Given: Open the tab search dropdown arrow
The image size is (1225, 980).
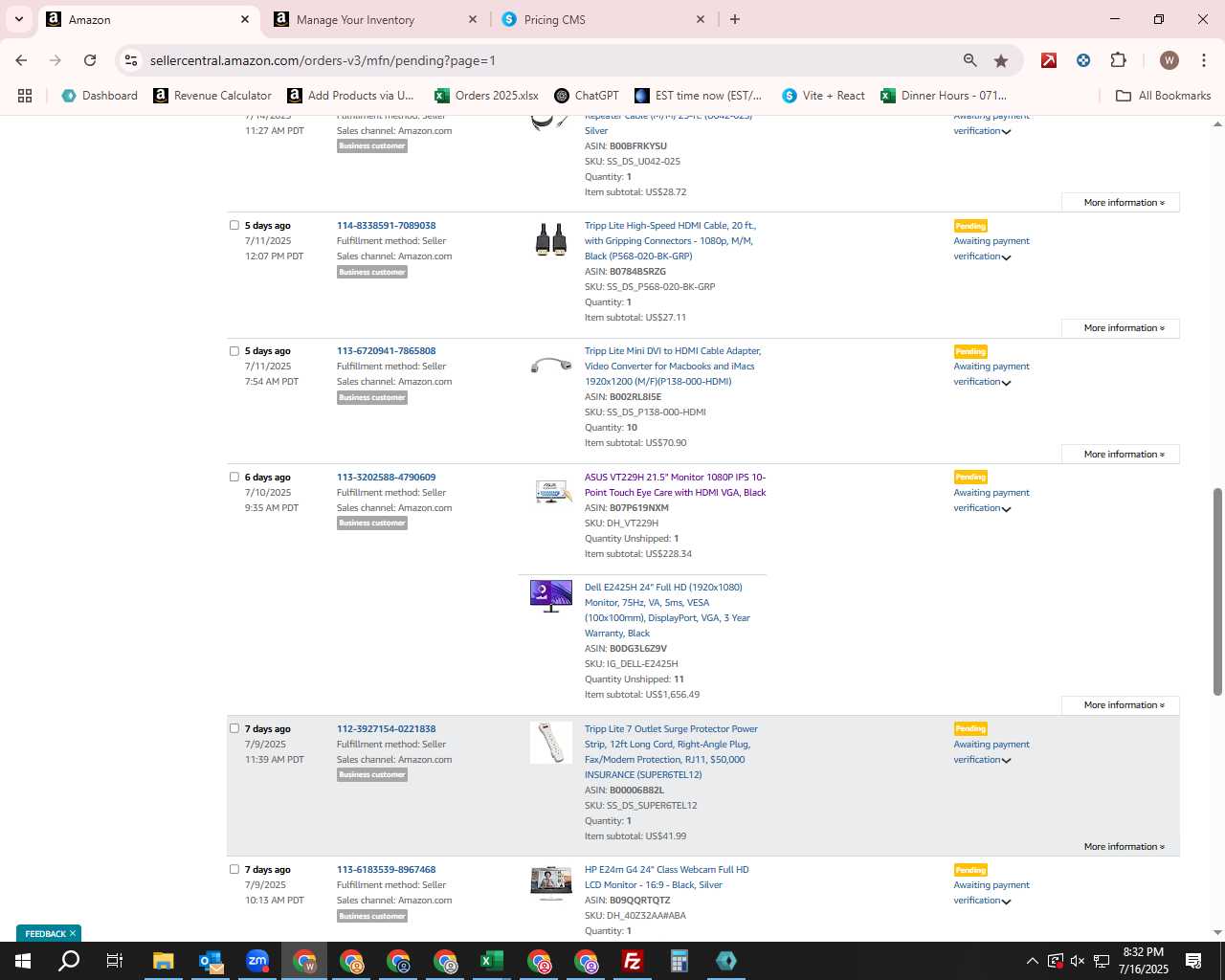Looking at the screenshot, I should (18, 19).
